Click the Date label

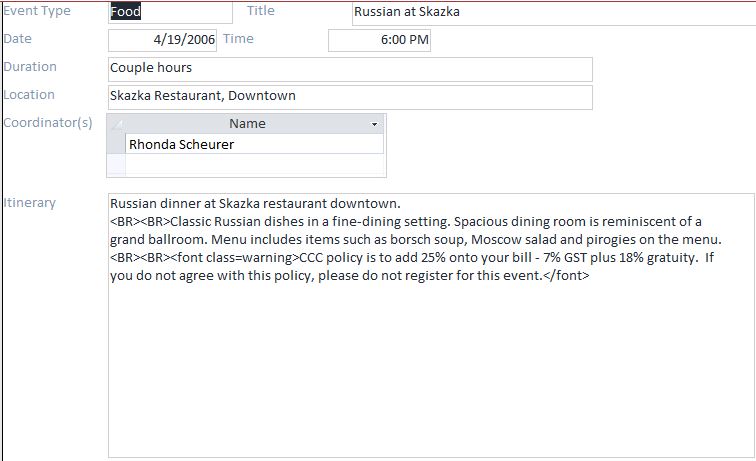pyautogui.click(x=18, y=39)
